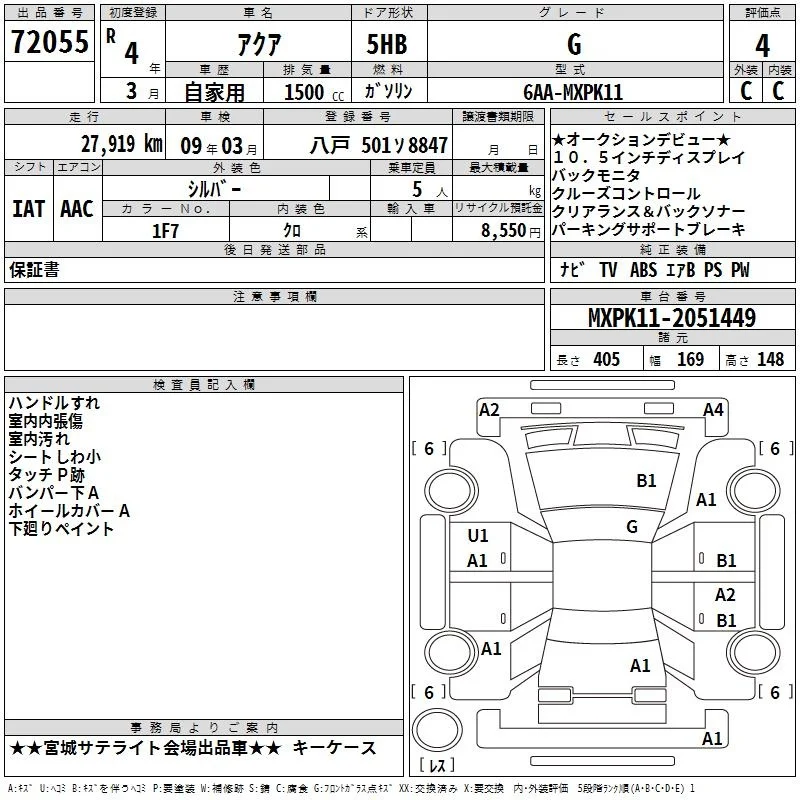Click the equipment code ABS
The width and height of the screenshot is (800, 800).
(643, 270)
